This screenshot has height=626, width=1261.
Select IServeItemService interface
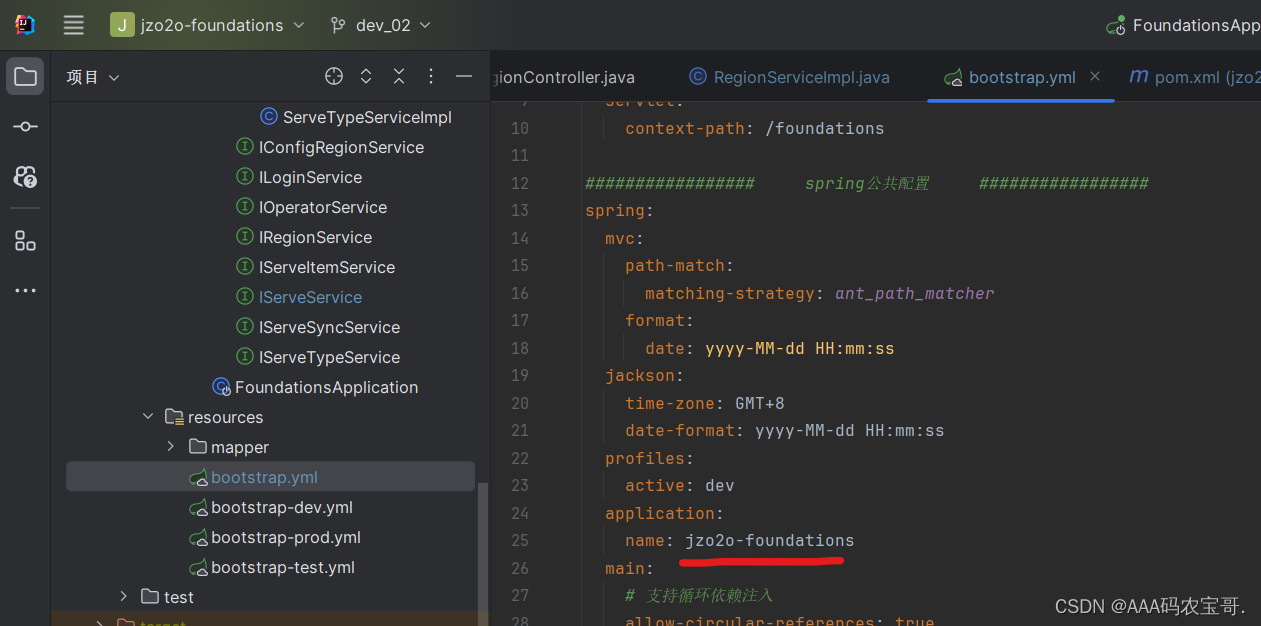(x=327, y=267)
